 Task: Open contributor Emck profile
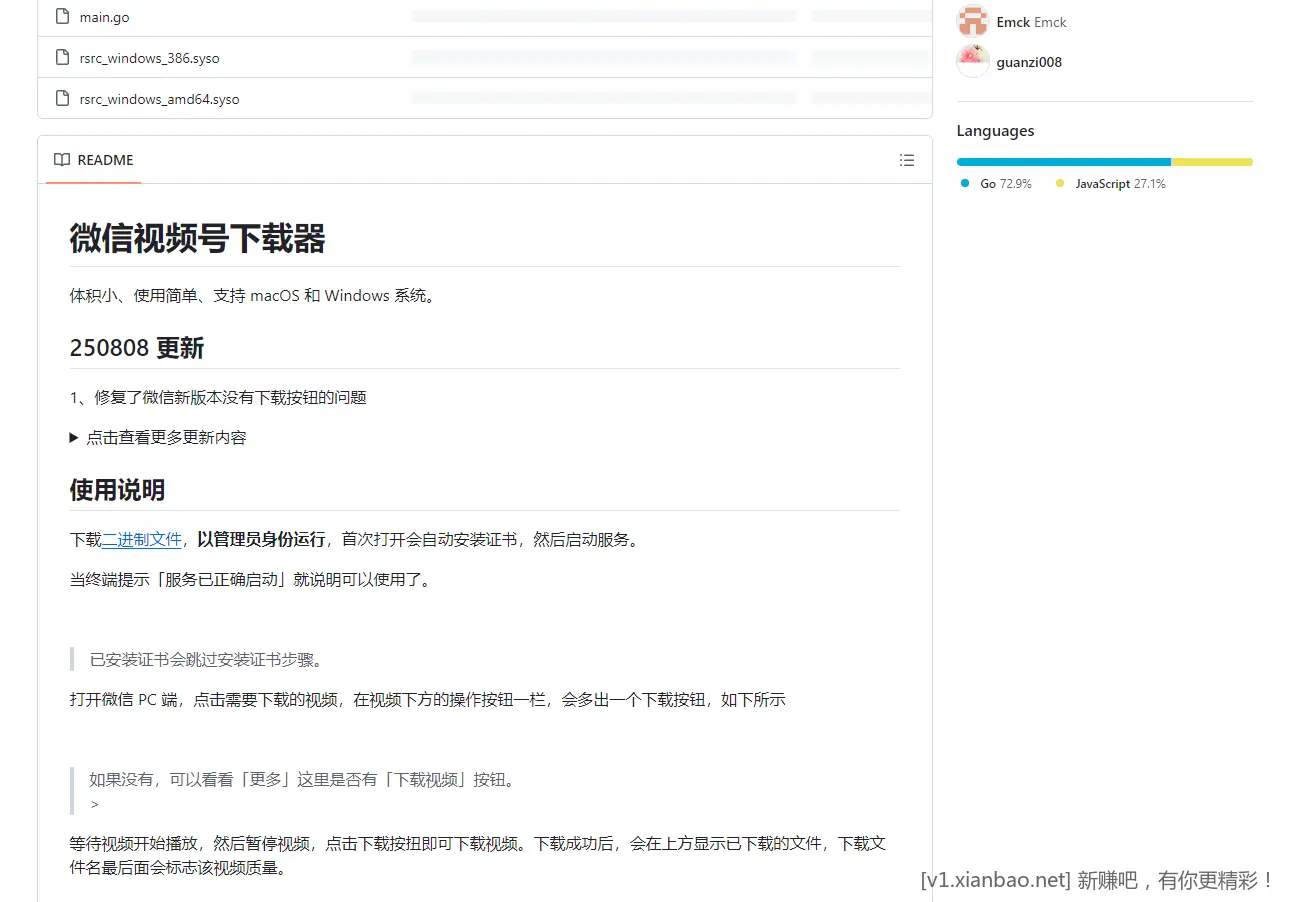tap(1031, 22)
